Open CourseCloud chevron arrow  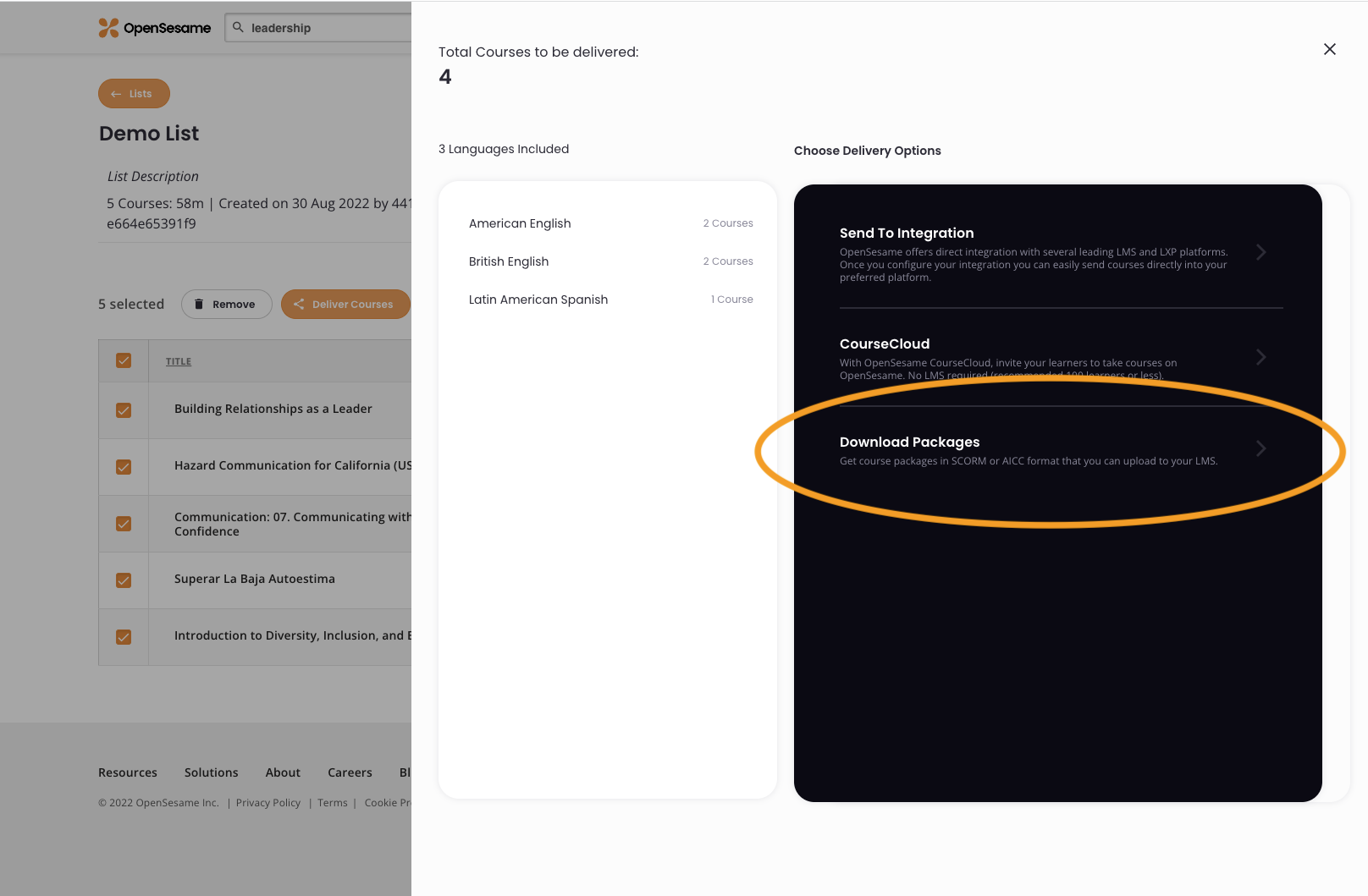pyautogui.click(x=1261, y=357)
